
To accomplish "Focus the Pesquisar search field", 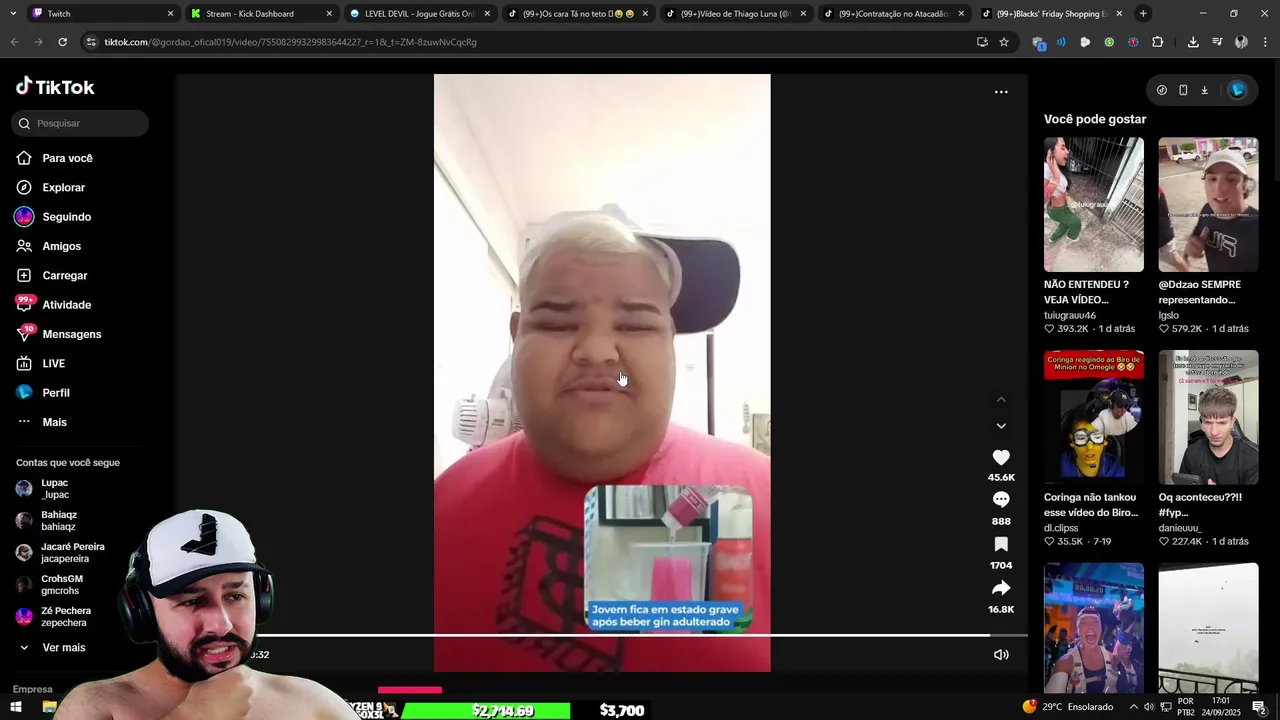I will [x=80, y=123].
